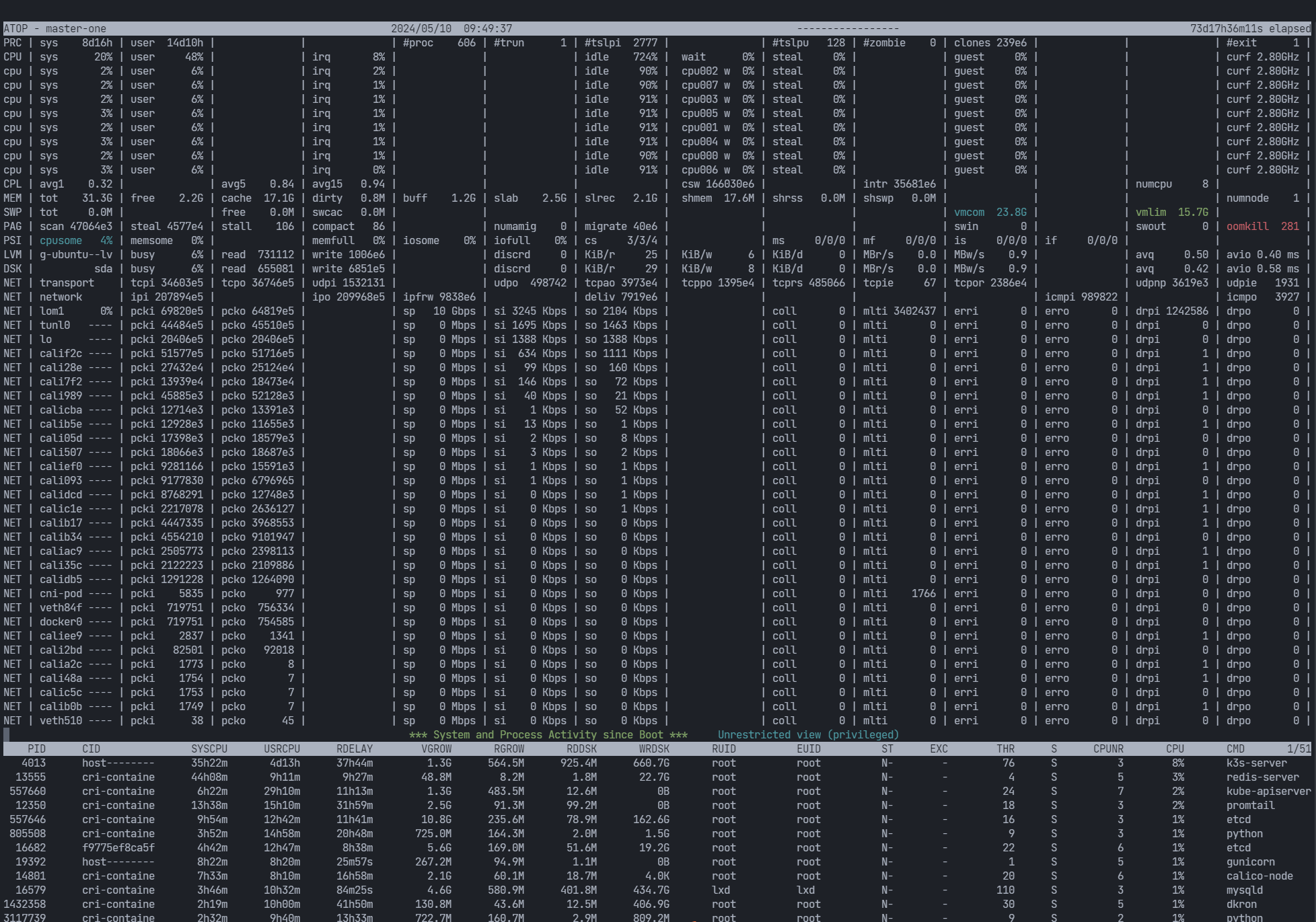
Task: Click the cache 17.1G memory value
Action: (x=258, y=198)
